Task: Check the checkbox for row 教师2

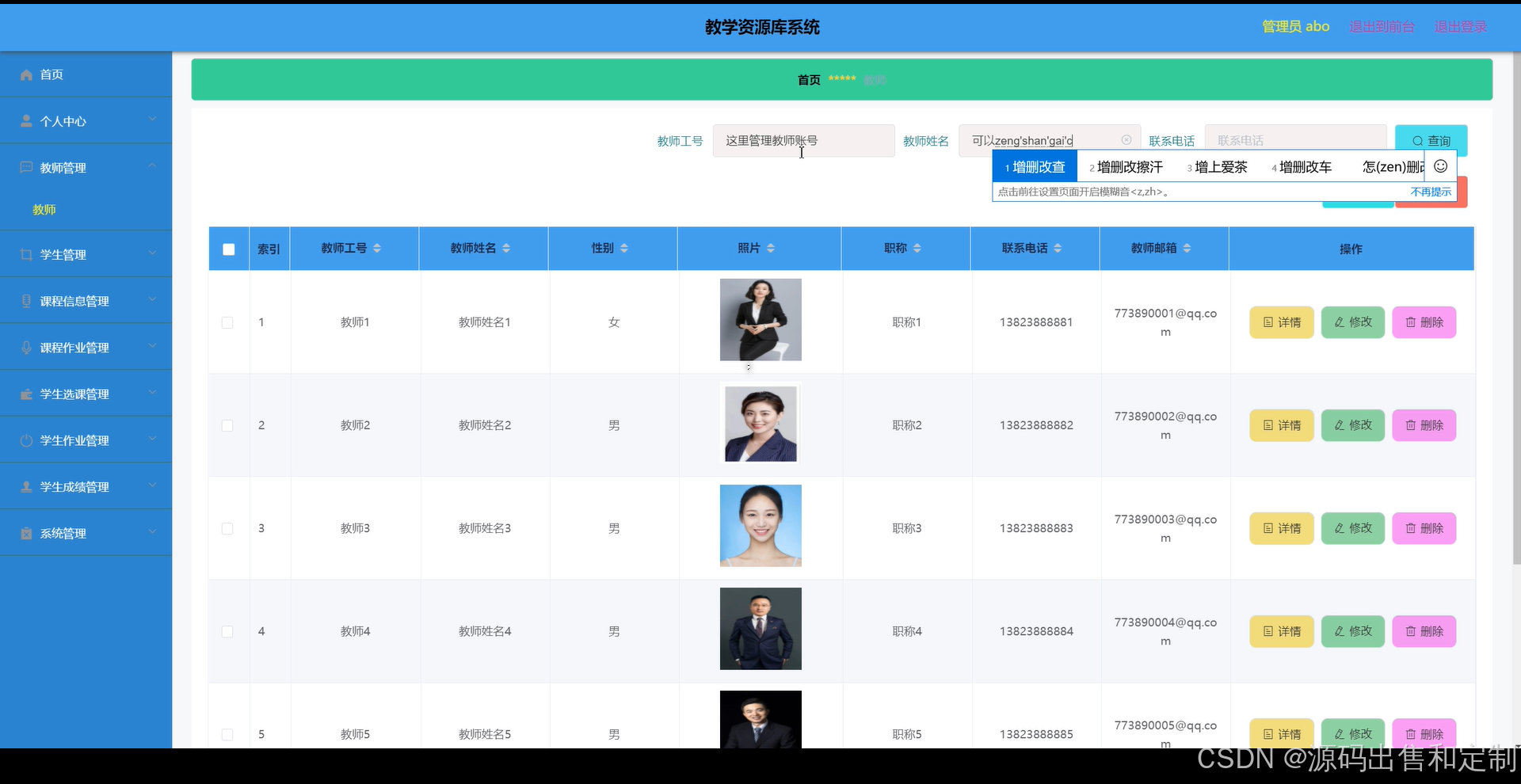Action: tap(227, 425)
